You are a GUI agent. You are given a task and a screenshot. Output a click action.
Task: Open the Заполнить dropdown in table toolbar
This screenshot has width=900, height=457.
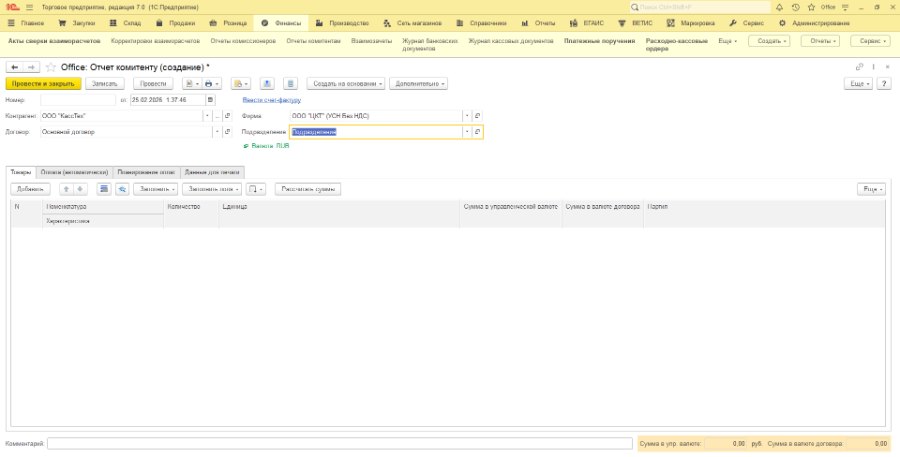pos(156,189)
